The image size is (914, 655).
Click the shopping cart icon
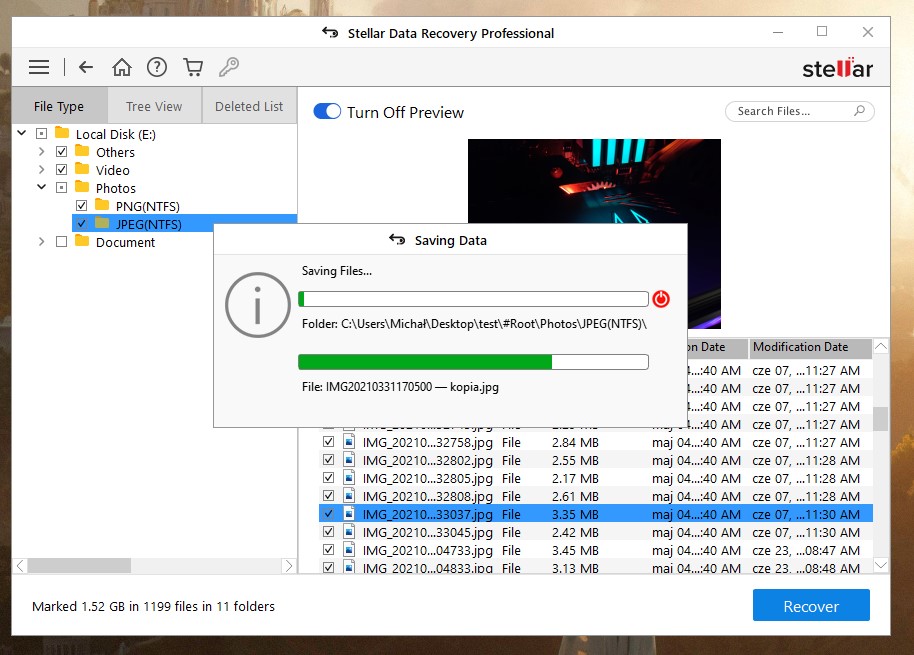pos(193,67)
